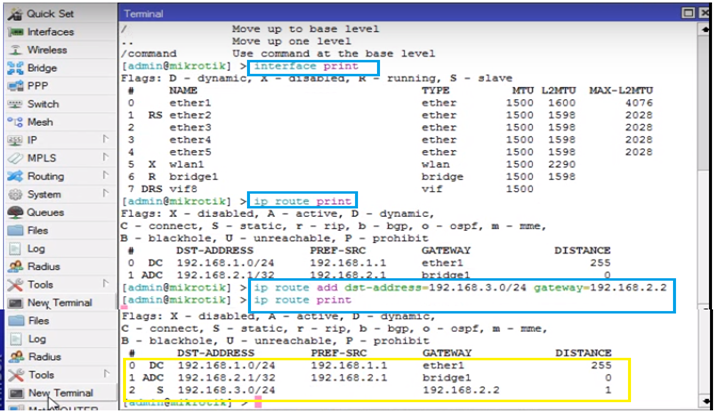Click the Interfaces icon in sidebar
This screenshot has width=717, height=412.
click(x=15, y=32)
